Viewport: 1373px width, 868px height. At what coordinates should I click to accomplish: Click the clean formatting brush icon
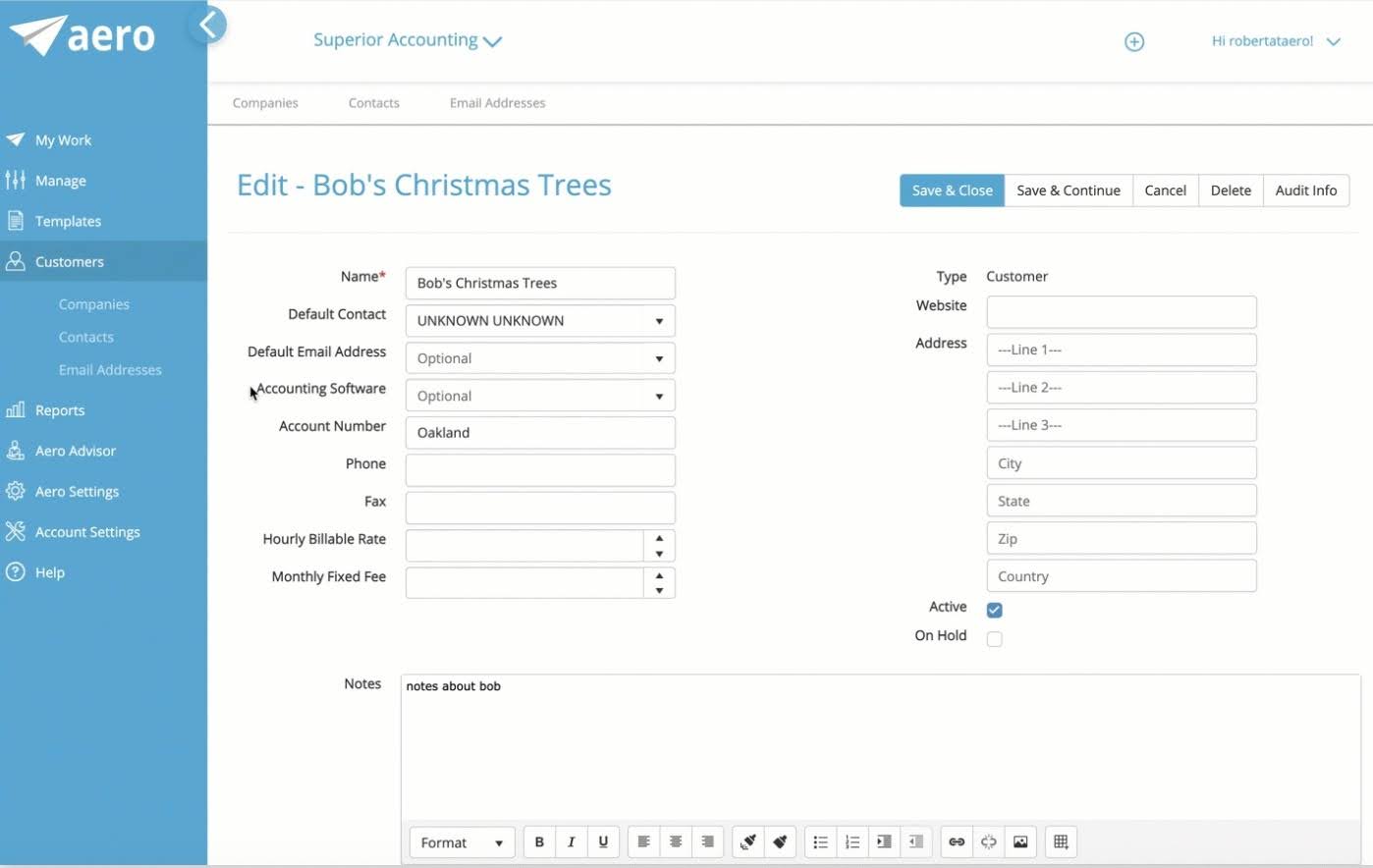pyautogui.click(x=748, y=841)
